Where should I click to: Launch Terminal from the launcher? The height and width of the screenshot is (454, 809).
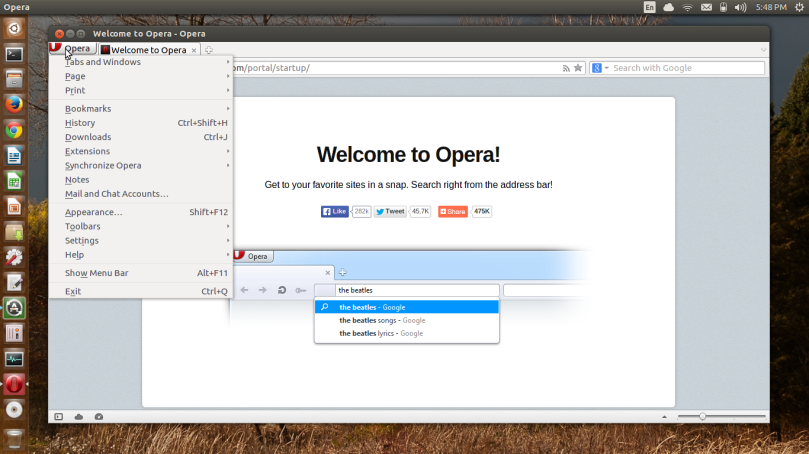click(14, 54)
